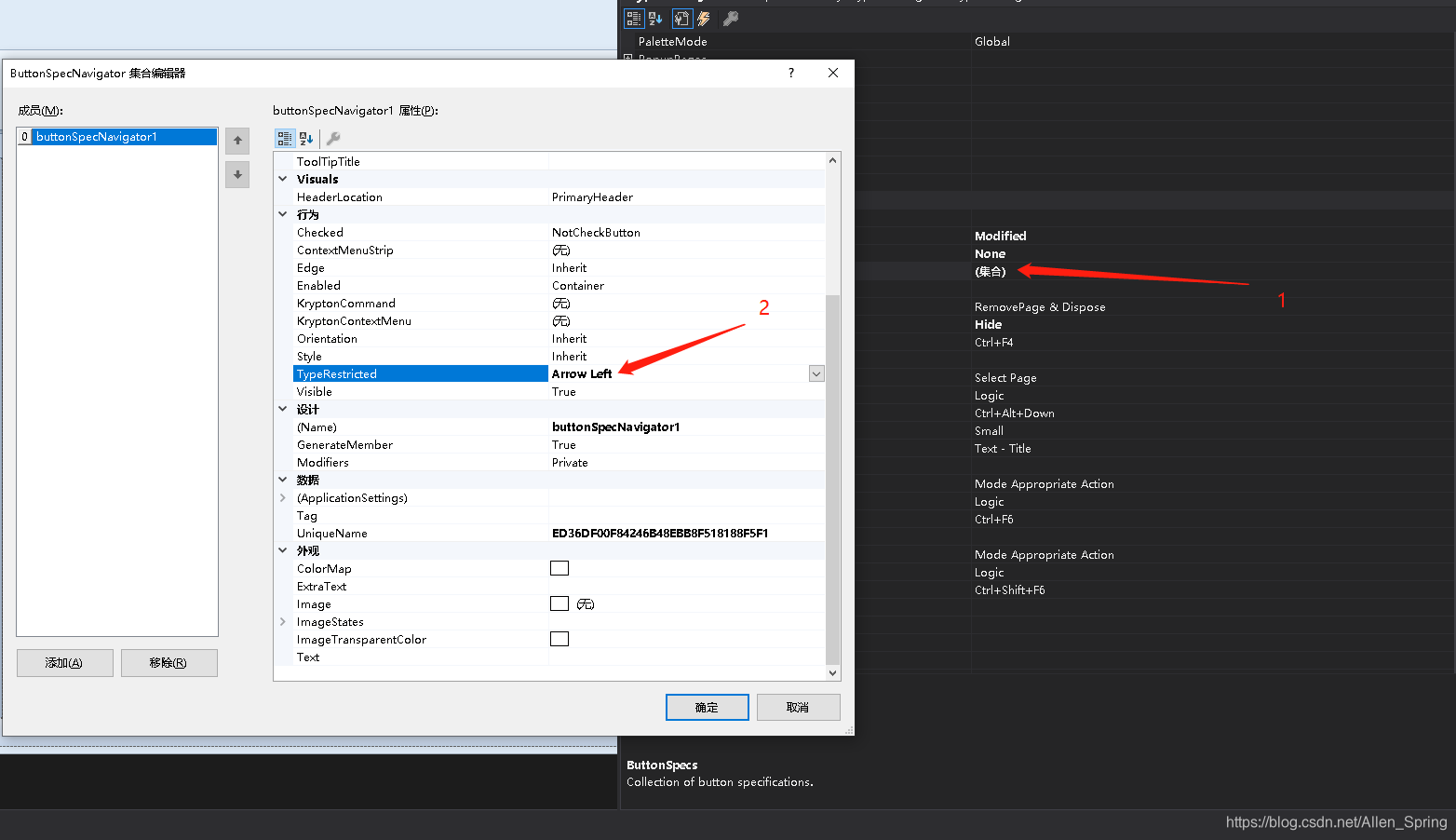The width and height of the screenshot is (1456, 840).
Task: Click Properties page icon in VS Properties window
Action: point(682,19)
